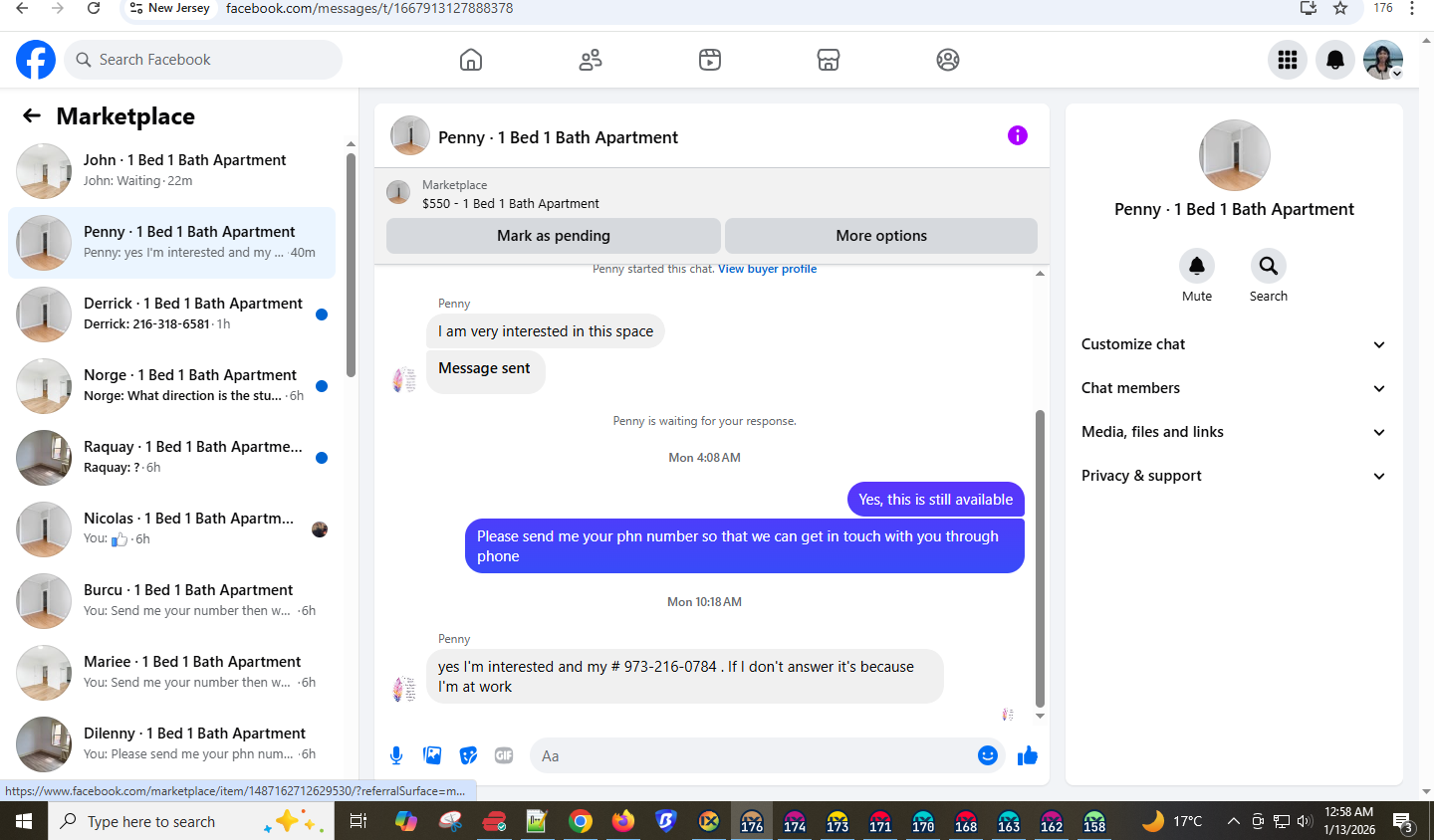Click the purple conversation info icon

[x=1017, y=135]
